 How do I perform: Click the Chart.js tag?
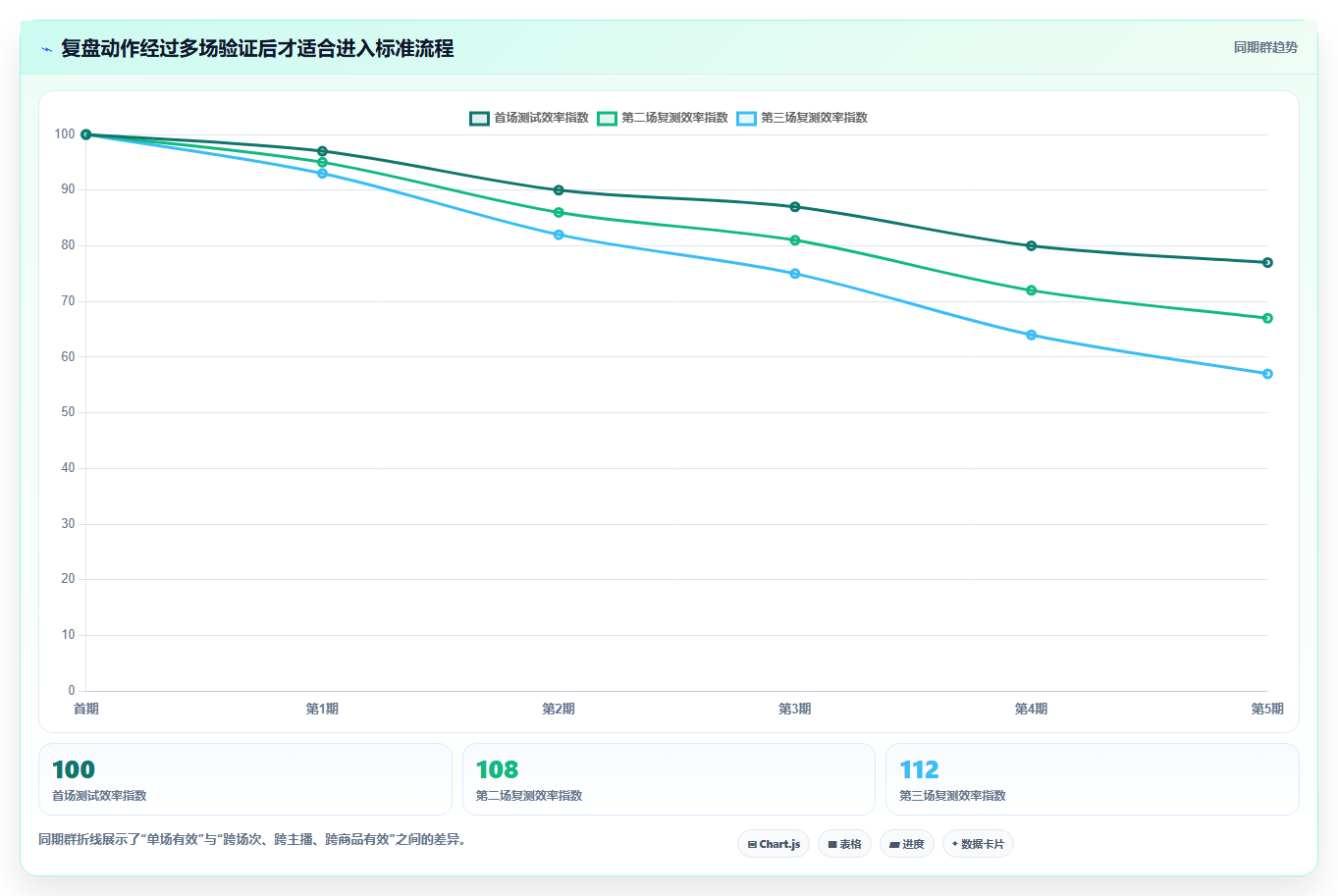[774, 844]
